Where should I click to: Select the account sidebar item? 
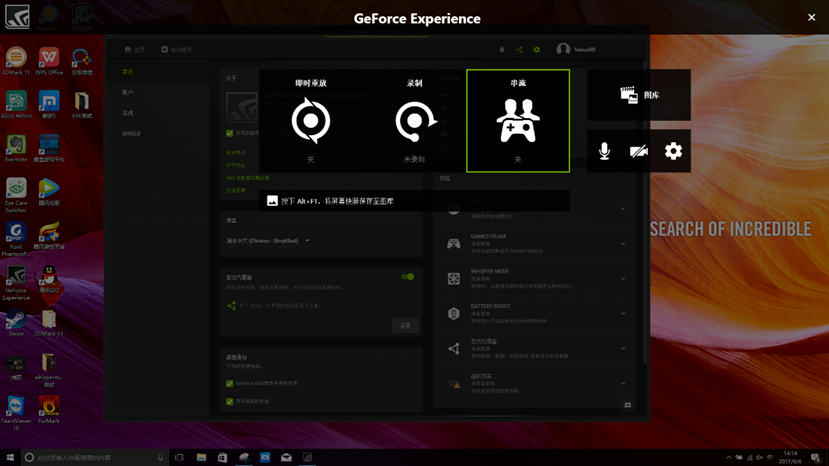point(127,93)
